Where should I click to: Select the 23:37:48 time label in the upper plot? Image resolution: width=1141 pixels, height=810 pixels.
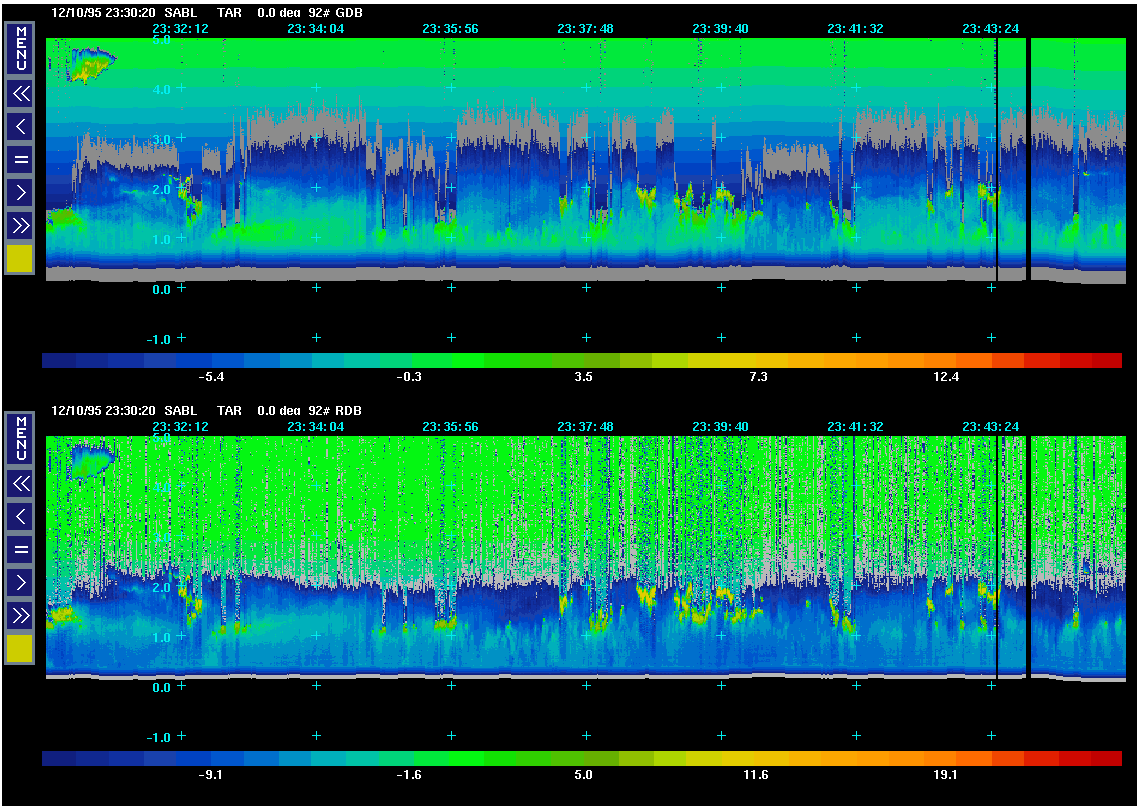point(585,29)
